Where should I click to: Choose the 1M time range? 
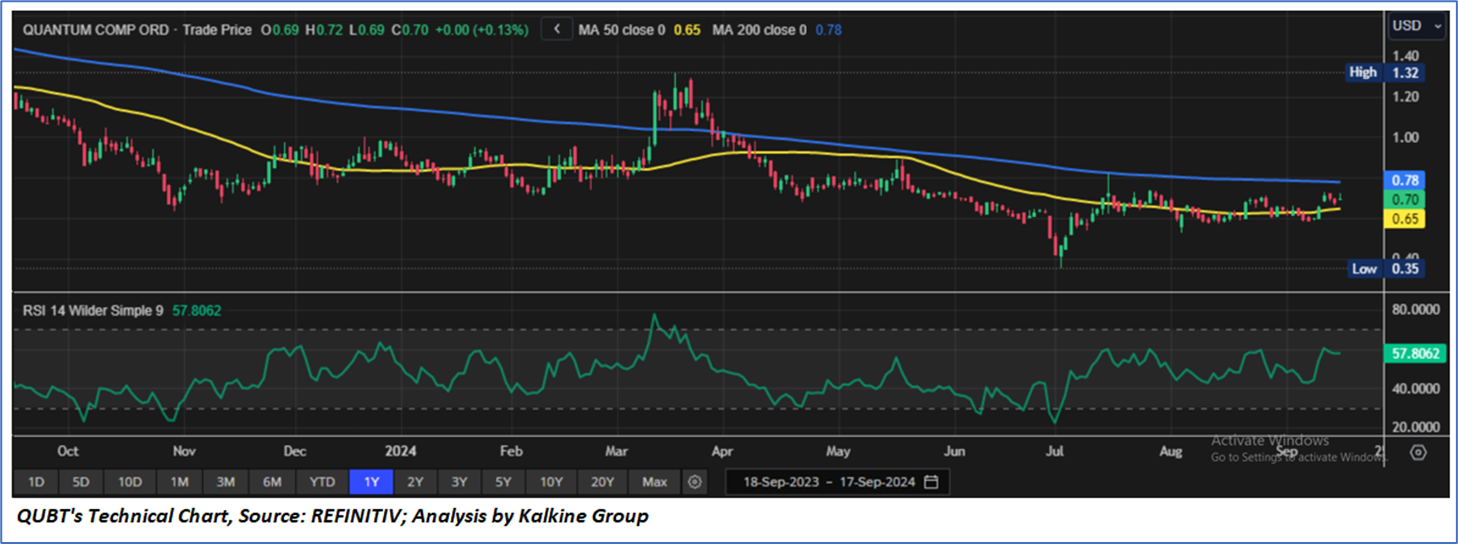179,482
